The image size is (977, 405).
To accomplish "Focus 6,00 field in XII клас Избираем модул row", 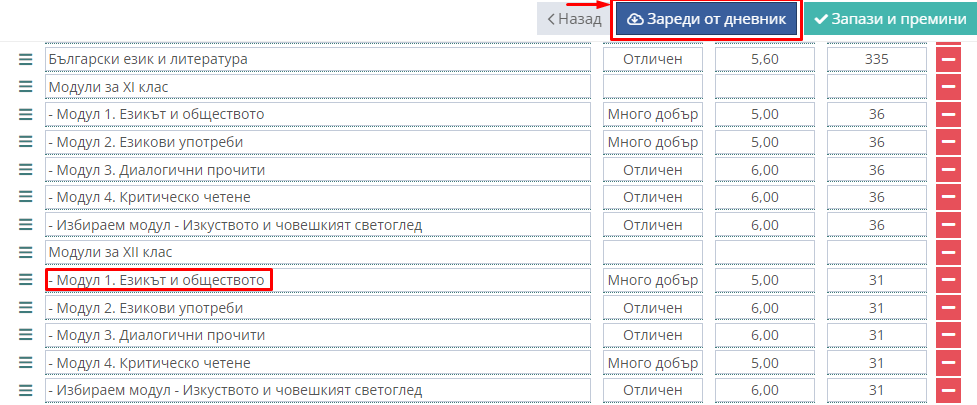I will tap(765, 390).
